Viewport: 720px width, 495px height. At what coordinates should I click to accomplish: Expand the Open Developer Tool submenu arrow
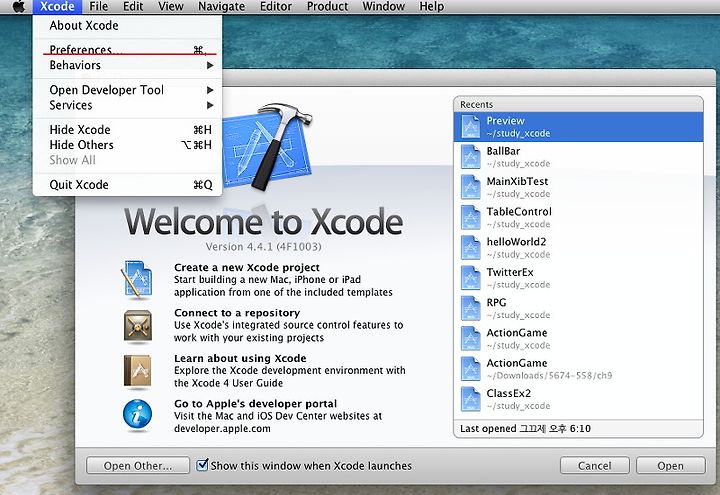210,90
